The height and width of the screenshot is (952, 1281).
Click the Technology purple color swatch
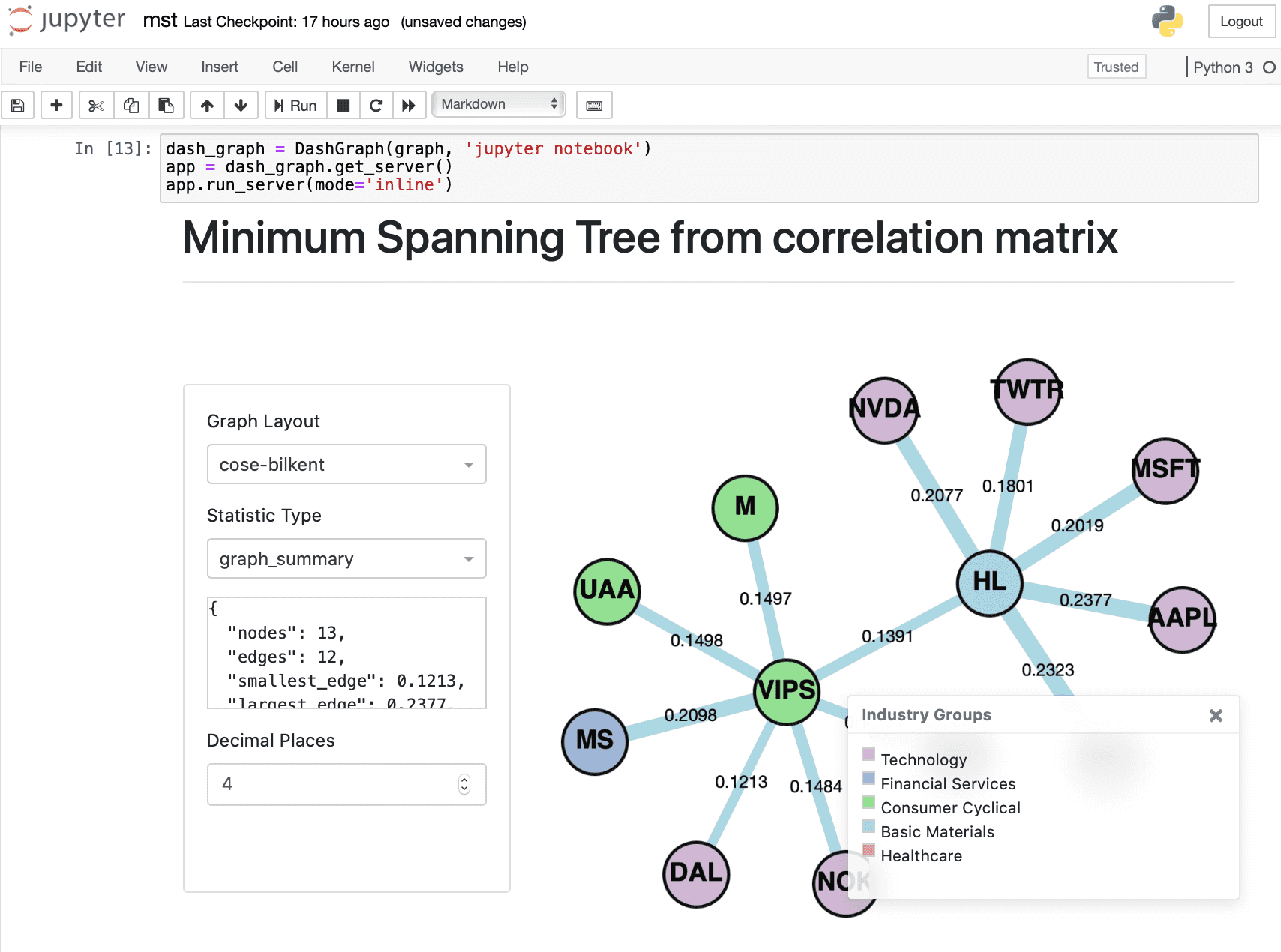(868, 754)
